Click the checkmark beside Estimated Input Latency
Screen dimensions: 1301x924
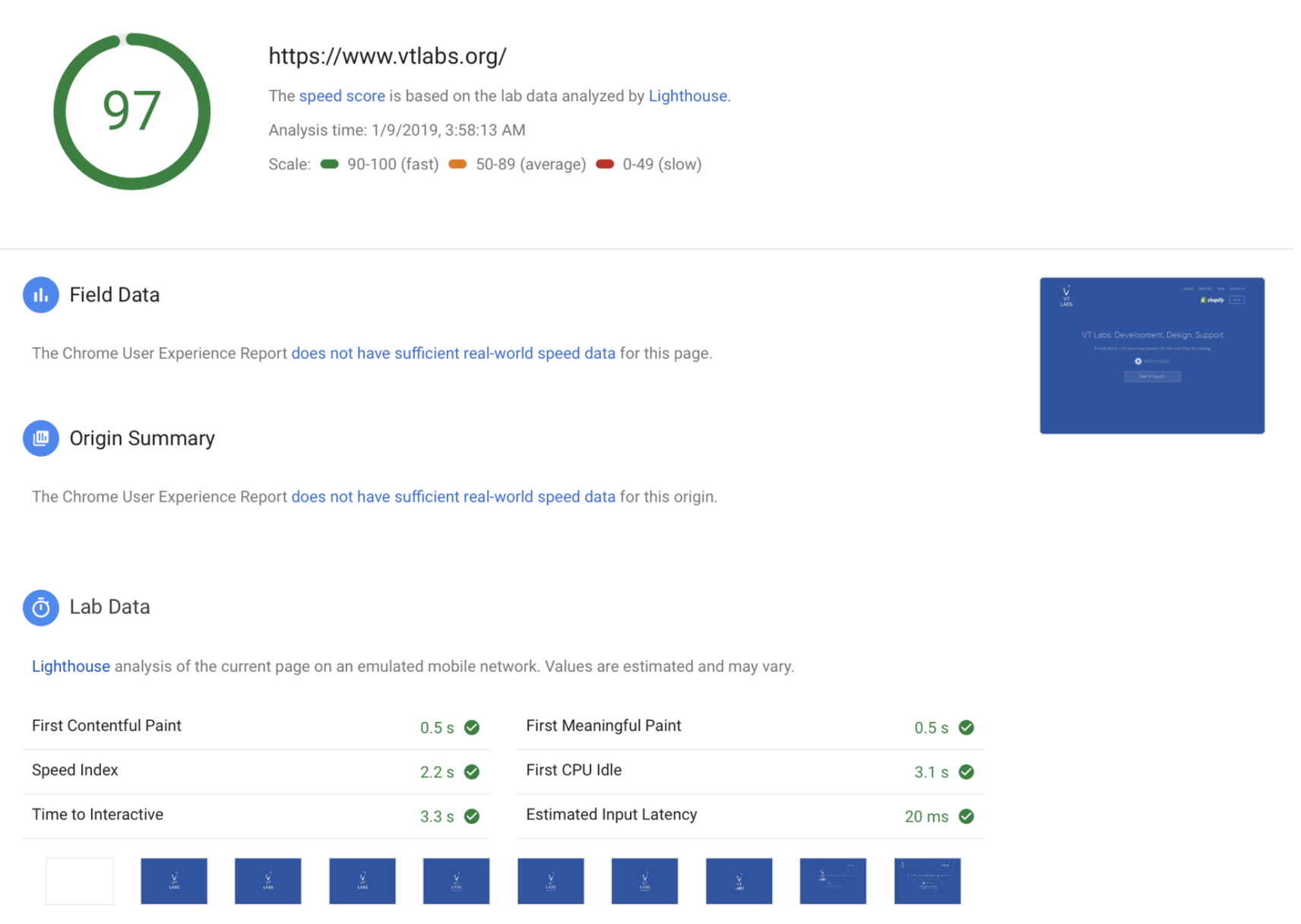(966, 816)
